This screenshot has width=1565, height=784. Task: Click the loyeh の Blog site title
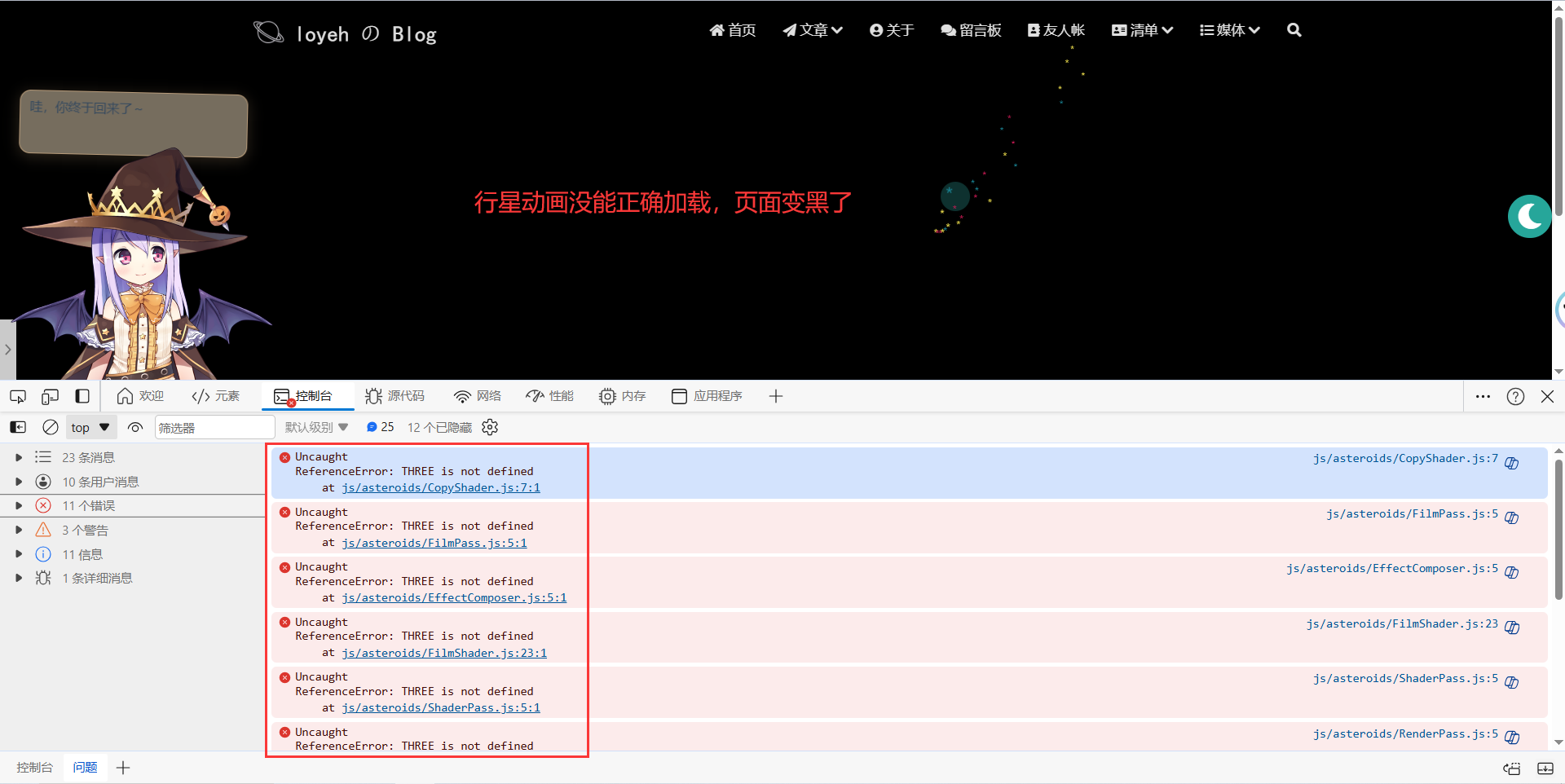click(x=366, y=34)
